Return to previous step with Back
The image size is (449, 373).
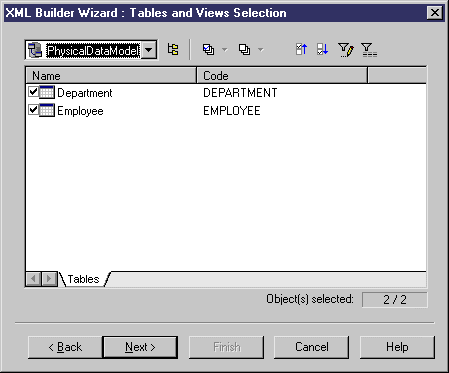pyautogui.click(x=65, y=347)
